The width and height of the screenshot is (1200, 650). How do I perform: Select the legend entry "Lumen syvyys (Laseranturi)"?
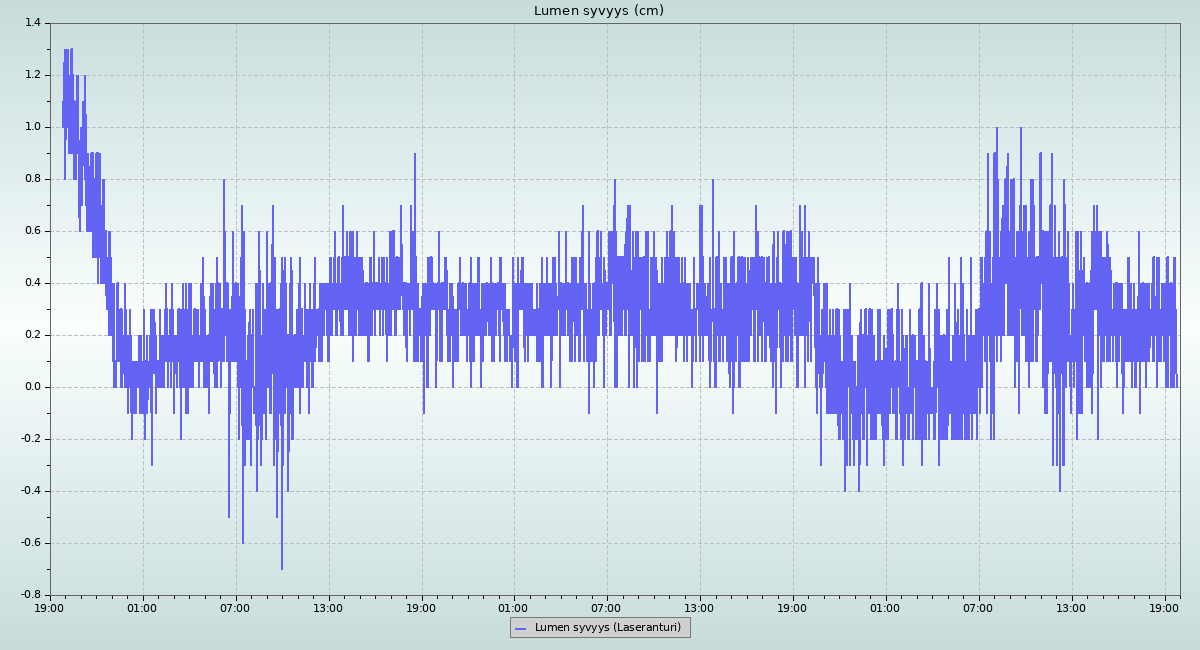pyautogui.click(x=607, y=628)
